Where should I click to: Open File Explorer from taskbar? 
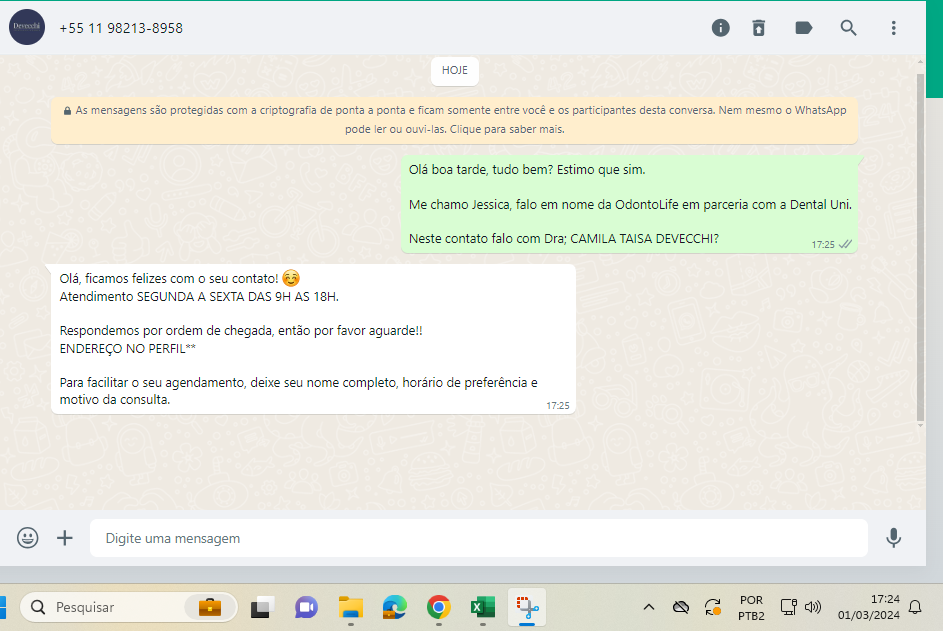(350, 607)
